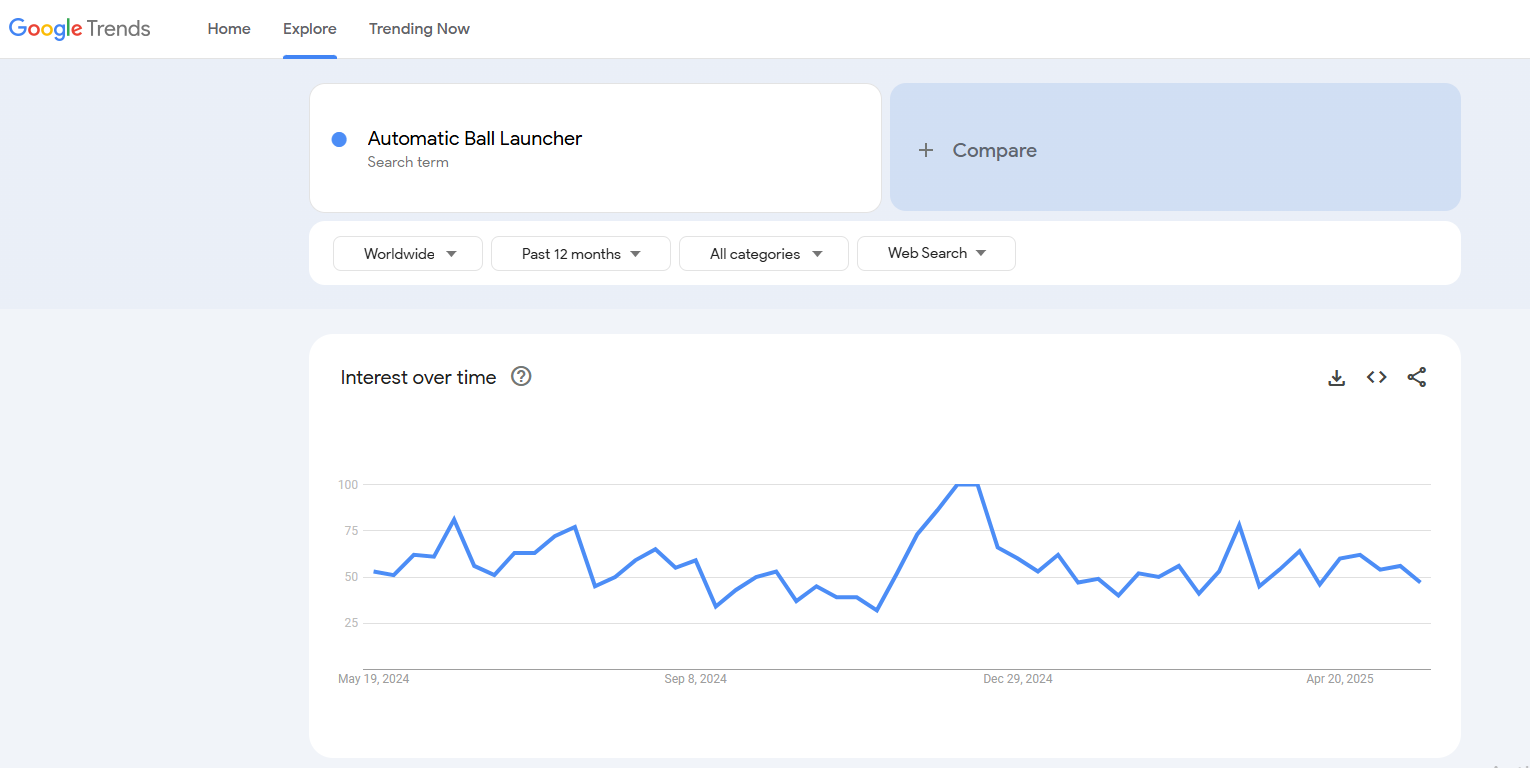Image resolution: width=1530 pixels, height=768 pixels.
Task: Download the chart data as CSV
Action: [1336, 377]
